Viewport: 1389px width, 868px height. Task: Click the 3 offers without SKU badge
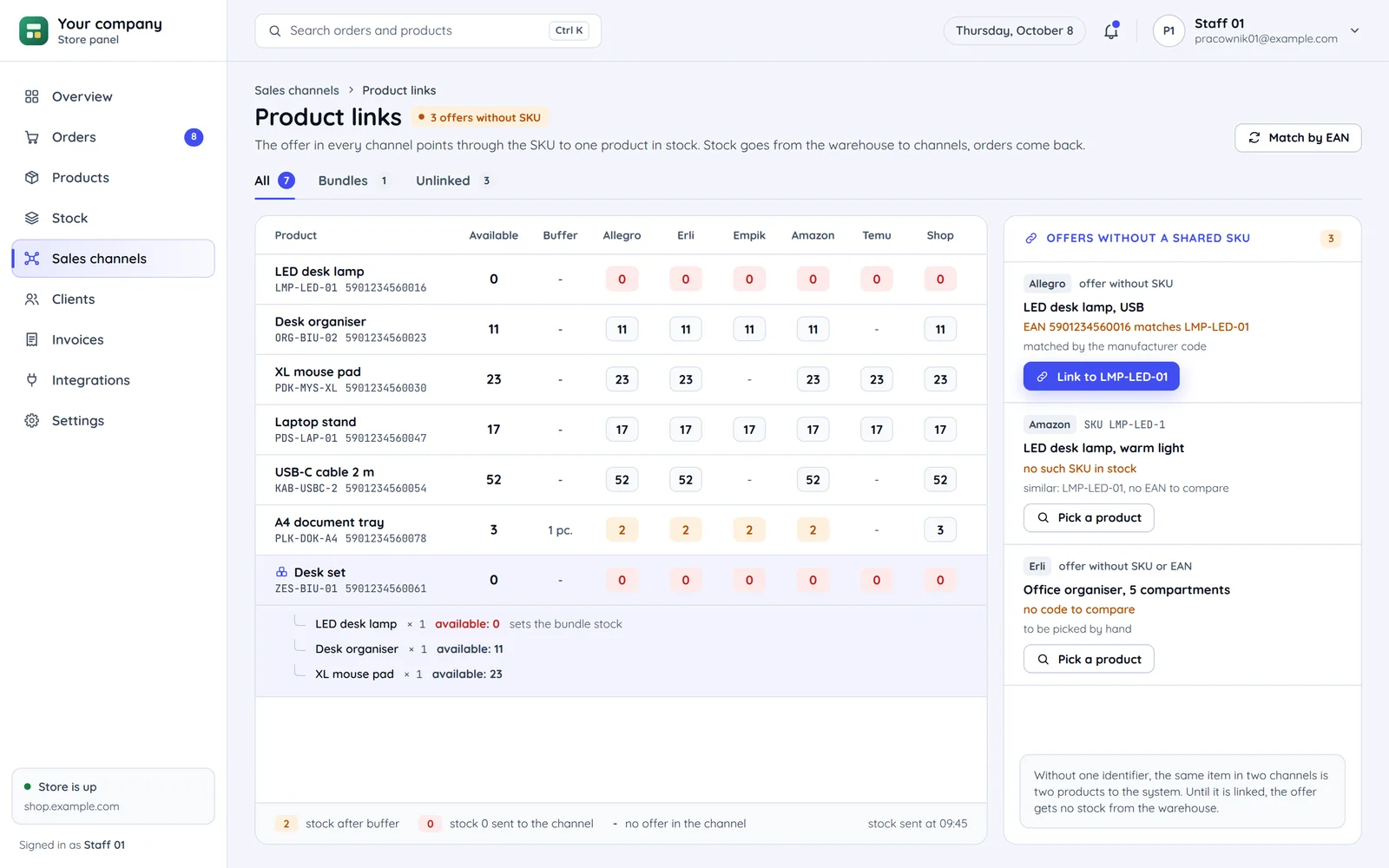click(x=479, y=117)
